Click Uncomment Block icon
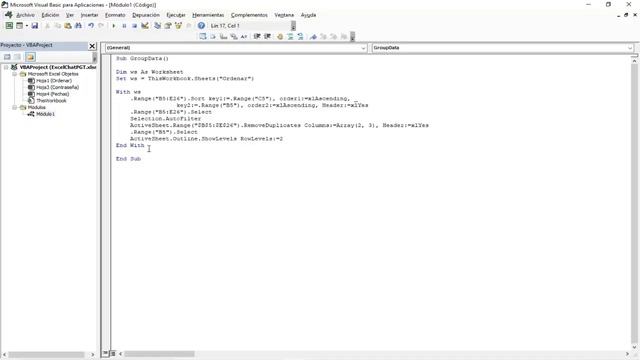 300,36
